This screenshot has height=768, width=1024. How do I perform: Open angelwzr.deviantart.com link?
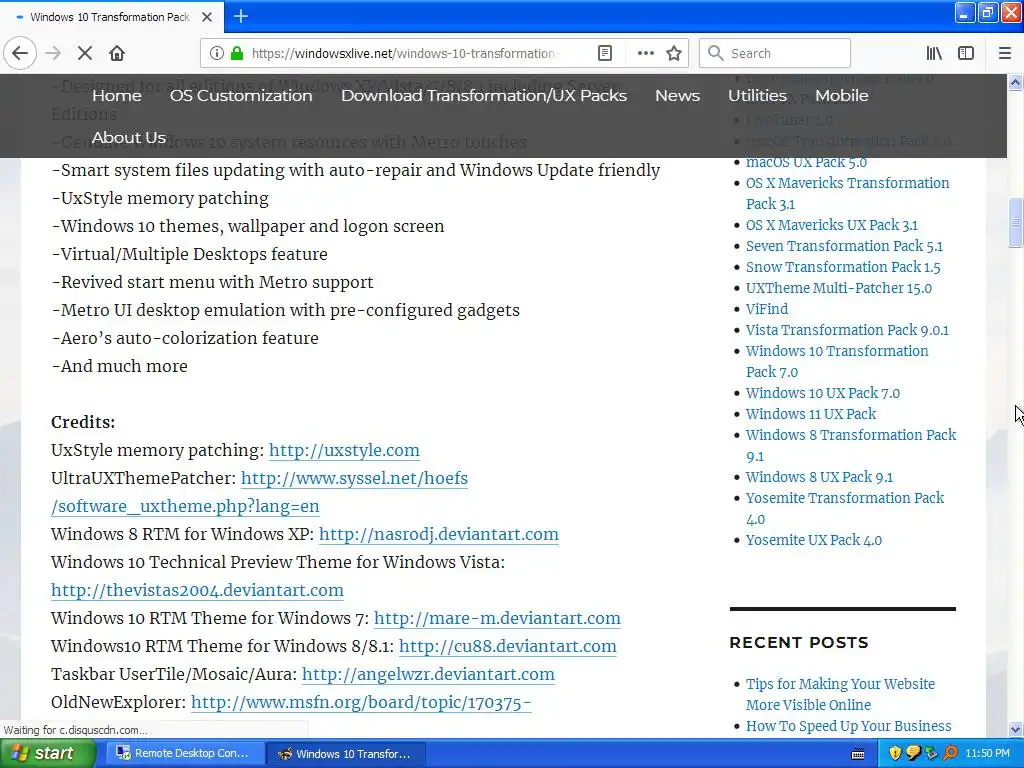428,675
